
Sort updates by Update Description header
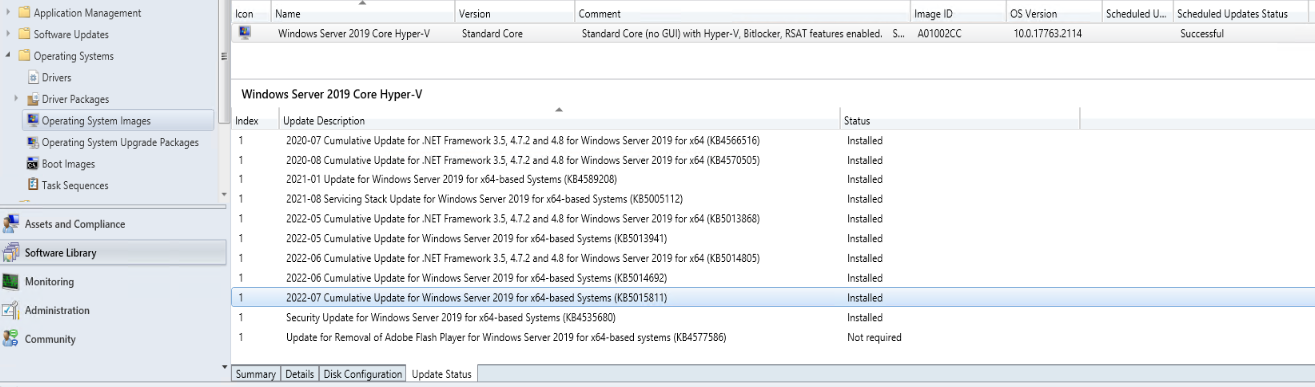(560, 121)
